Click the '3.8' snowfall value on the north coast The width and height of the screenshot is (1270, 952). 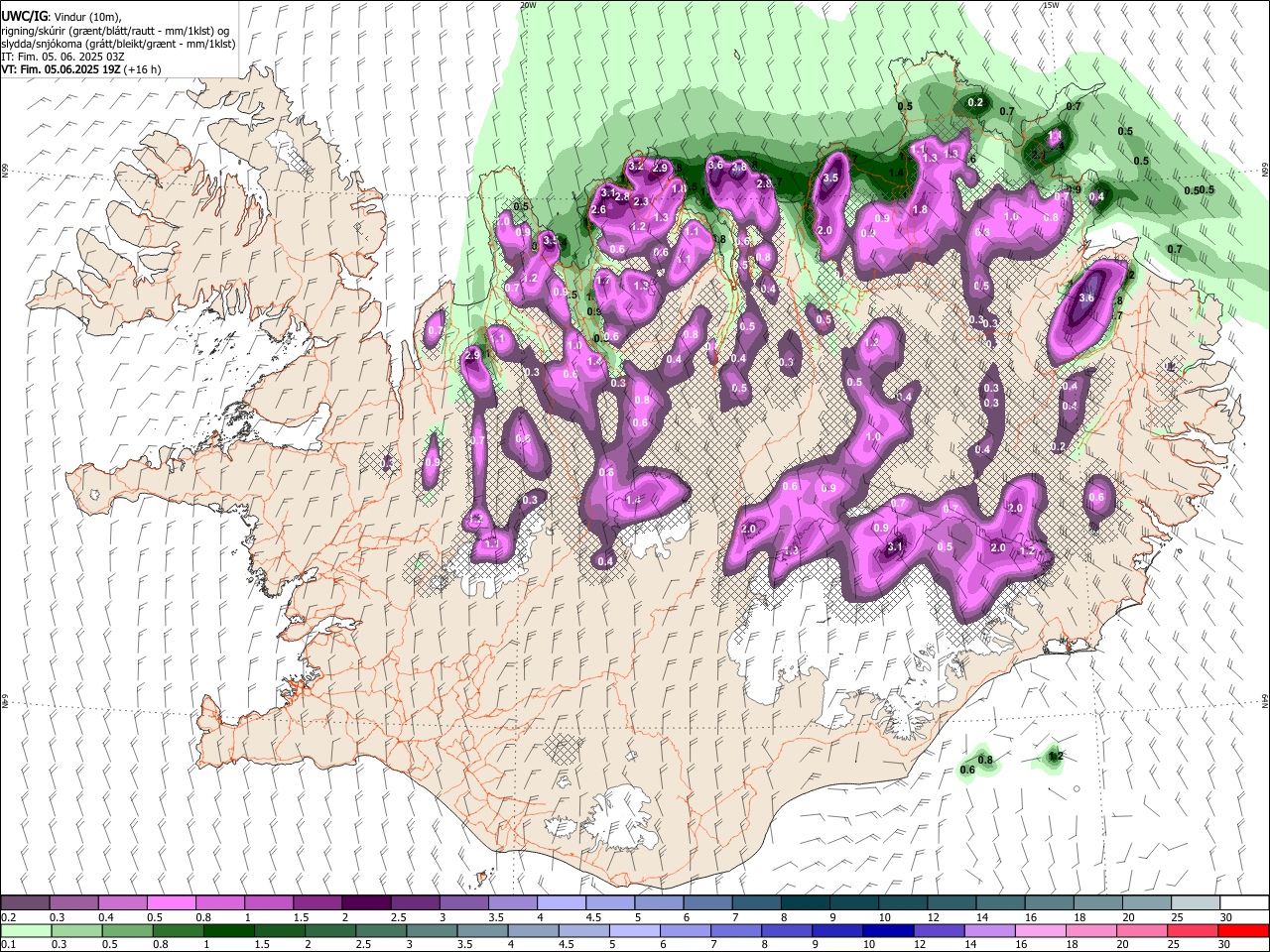coord(738,168)
